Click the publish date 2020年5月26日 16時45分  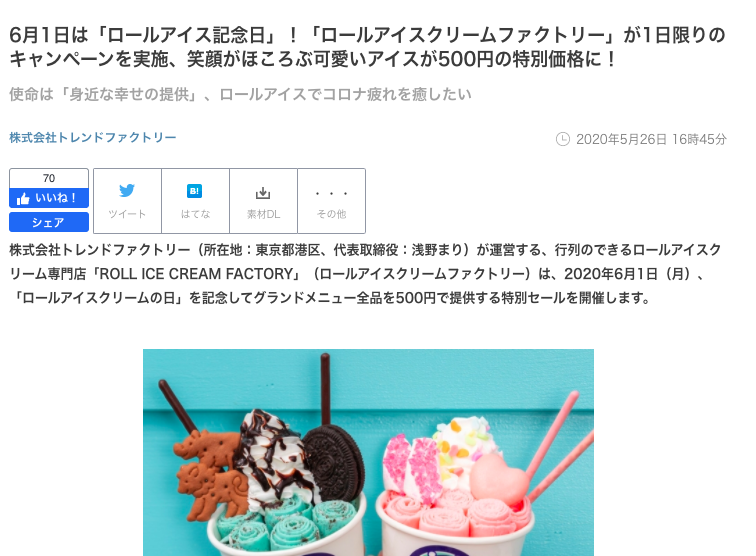pyautogui.click(x=651, y=139)
